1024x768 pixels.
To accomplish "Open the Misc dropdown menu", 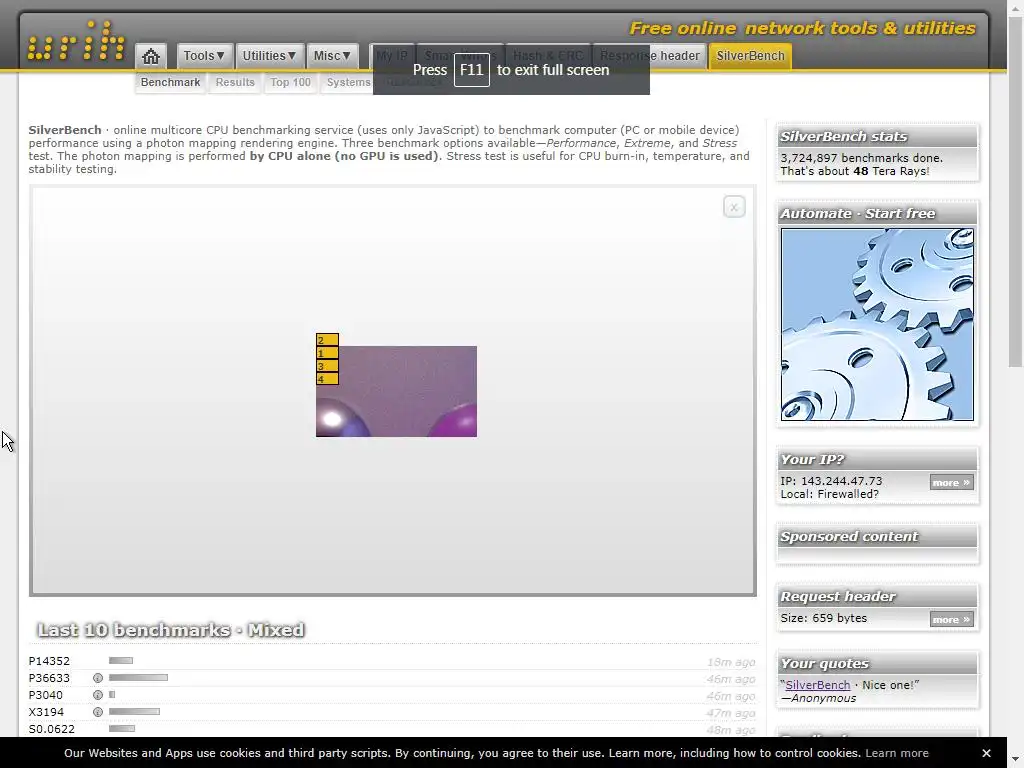I will 332,56.
